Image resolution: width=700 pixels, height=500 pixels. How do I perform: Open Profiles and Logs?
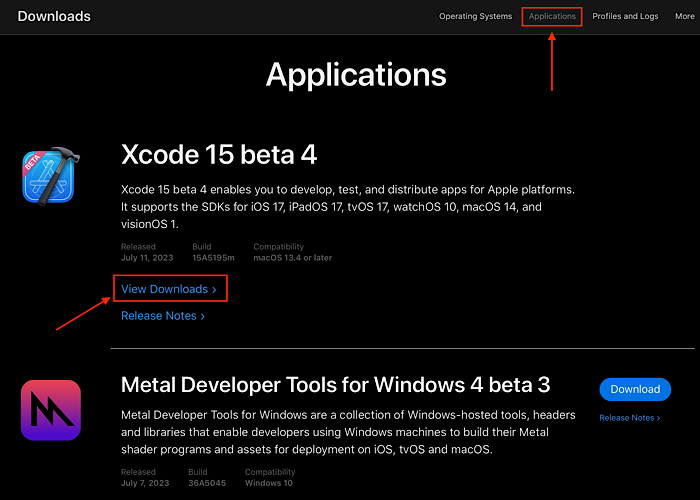coord(625,16)
